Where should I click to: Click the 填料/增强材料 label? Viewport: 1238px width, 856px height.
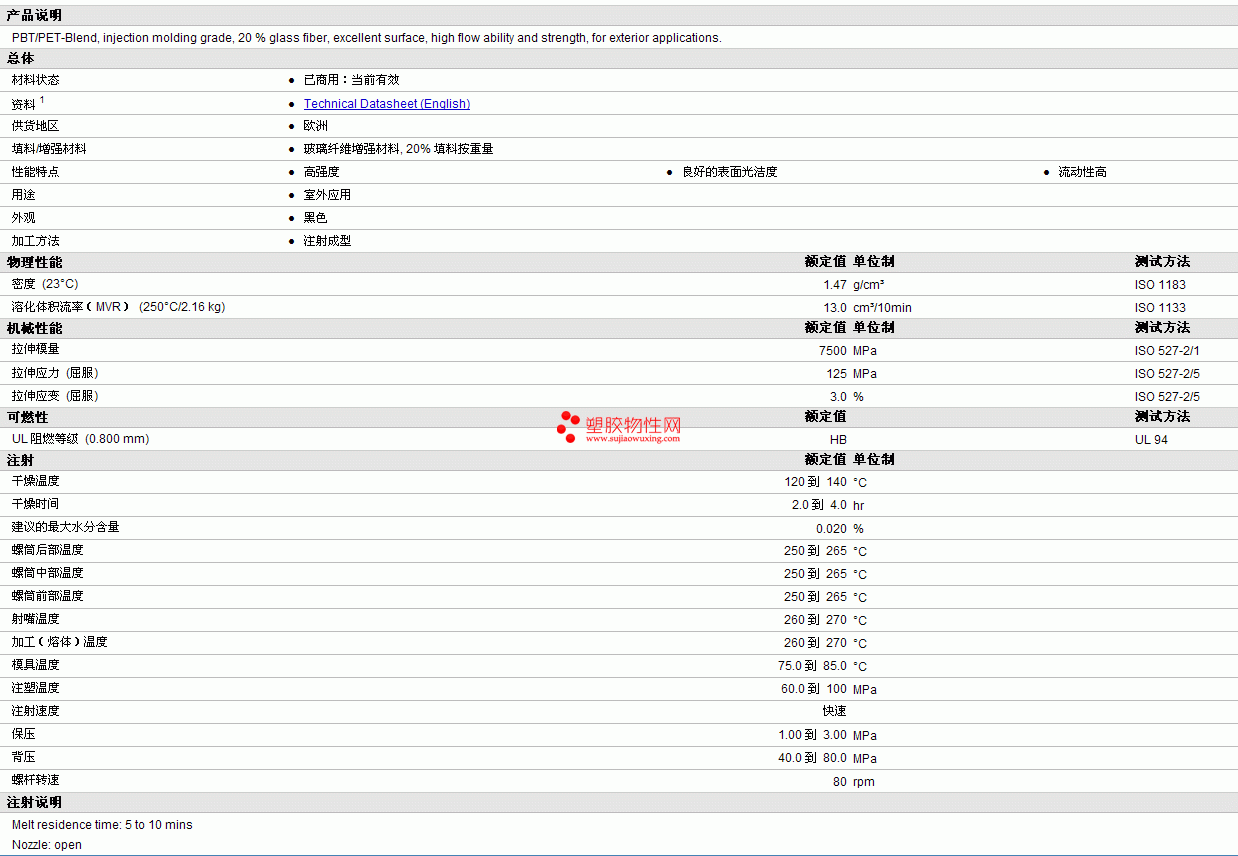point(49,149)
